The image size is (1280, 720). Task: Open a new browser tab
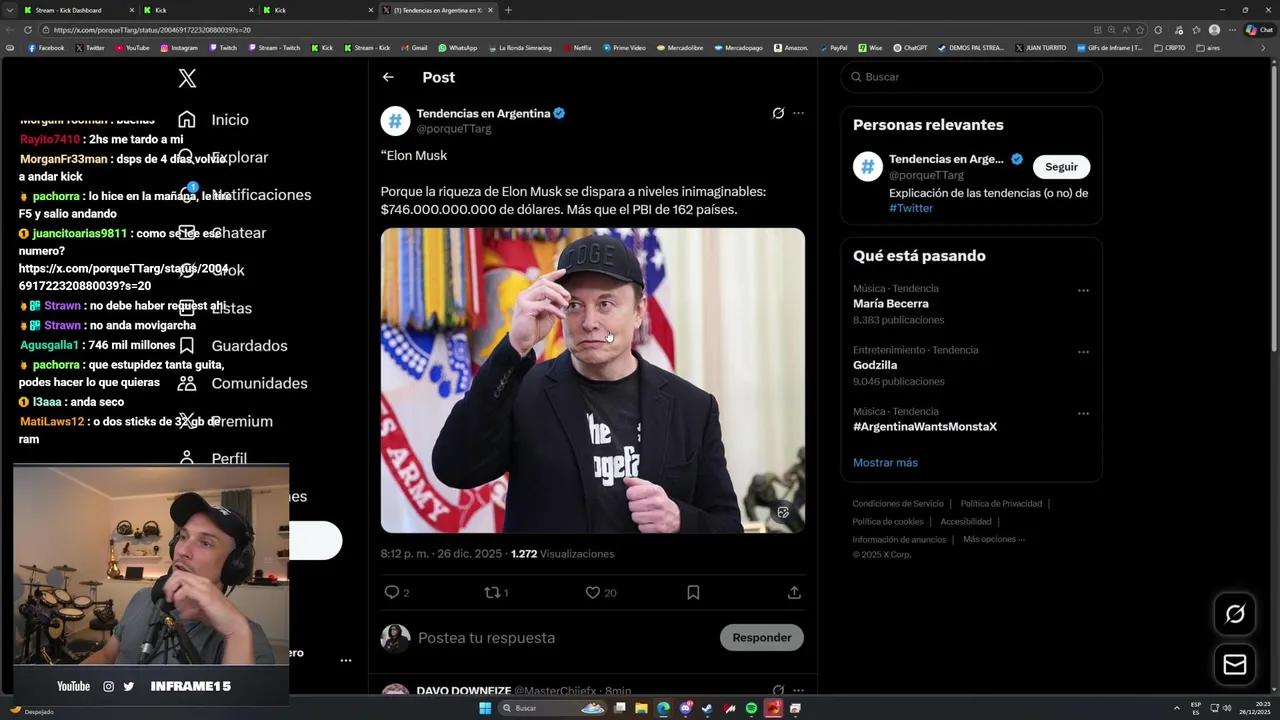pos(508,10)
